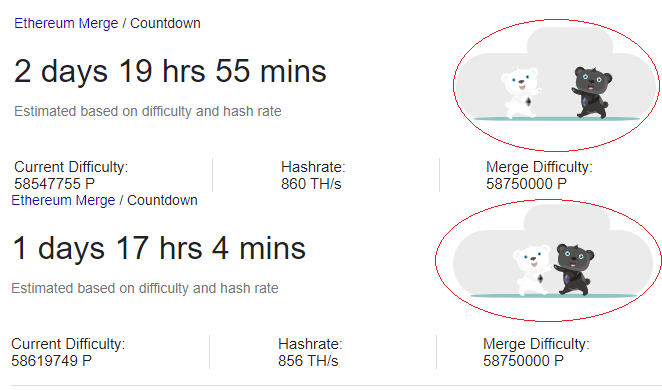Click the 856 TH/s hashrate value
This screenshot has height=390, width=662.
(x=308, y=361)
